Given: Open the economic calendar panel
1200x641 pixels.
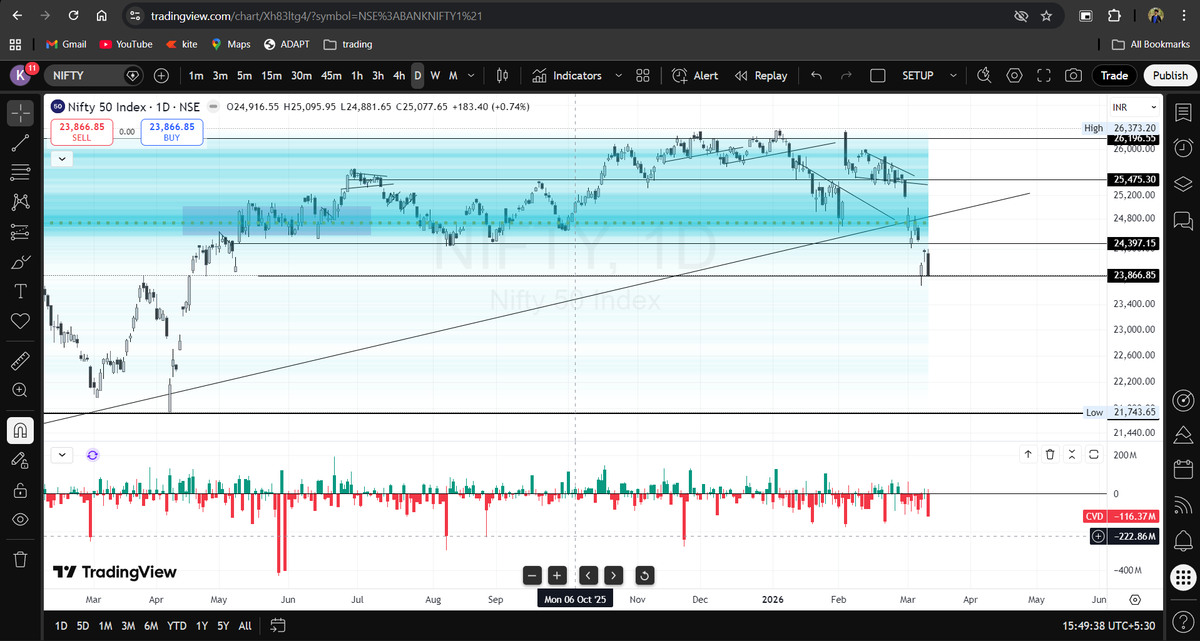Looking at the screenshot, I should click(1184, 468).
